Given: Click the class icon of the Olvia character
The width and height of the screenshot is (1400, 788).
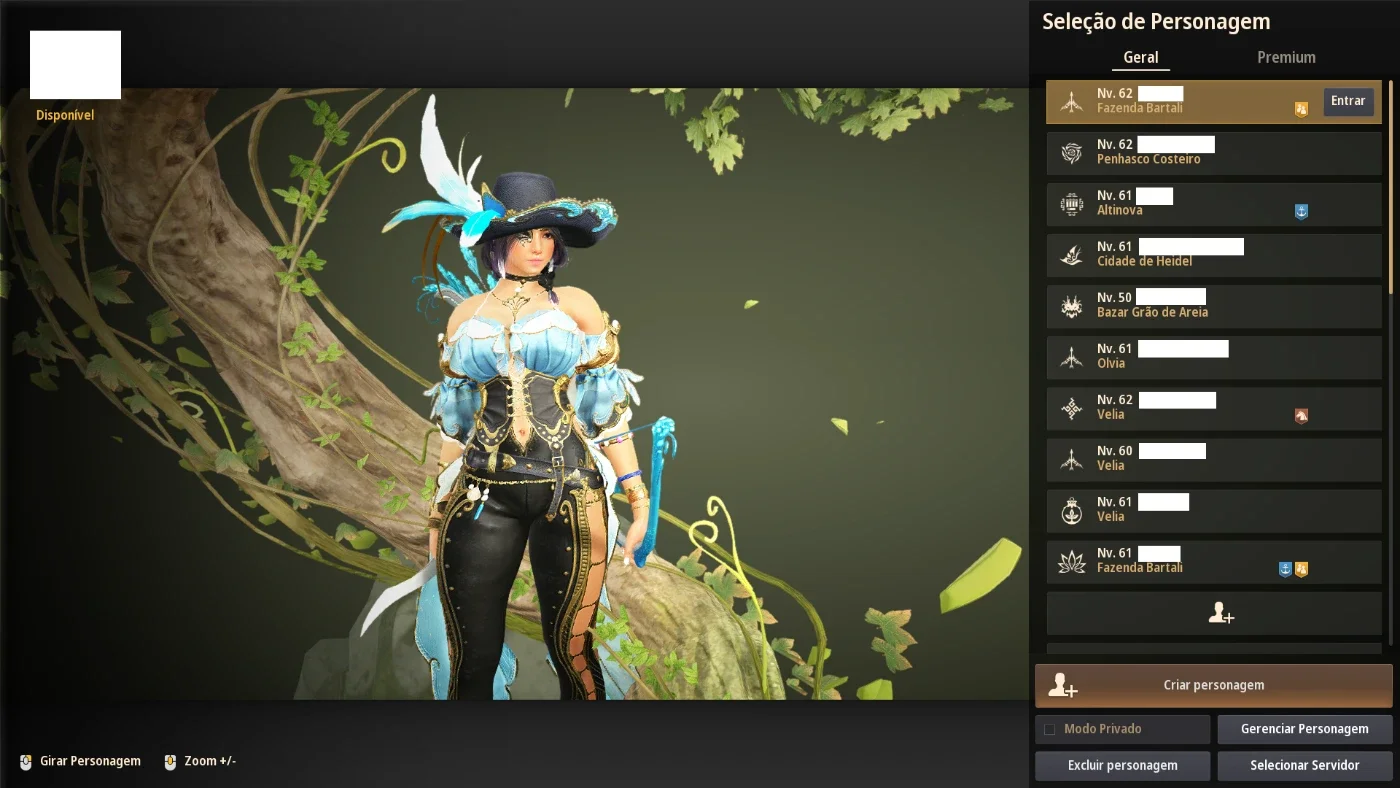Looking at the screenshot, I should click(x=1071, y=357).
